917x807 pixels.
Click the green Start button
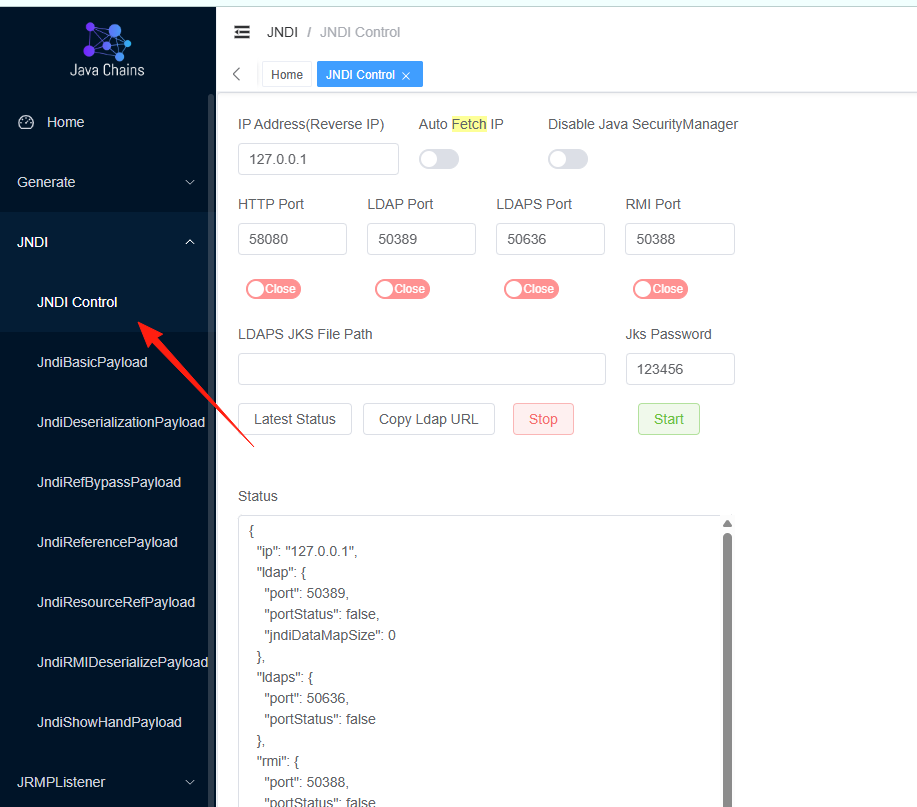tap(668, 419)
